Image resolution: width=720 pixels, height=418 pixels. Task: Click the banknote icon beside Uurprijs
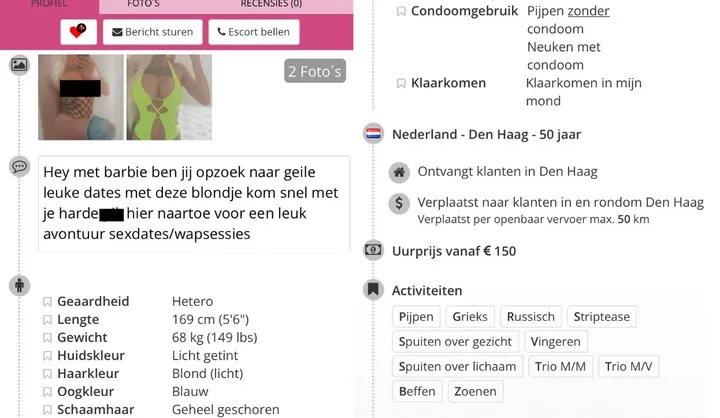tap(373, 250)
